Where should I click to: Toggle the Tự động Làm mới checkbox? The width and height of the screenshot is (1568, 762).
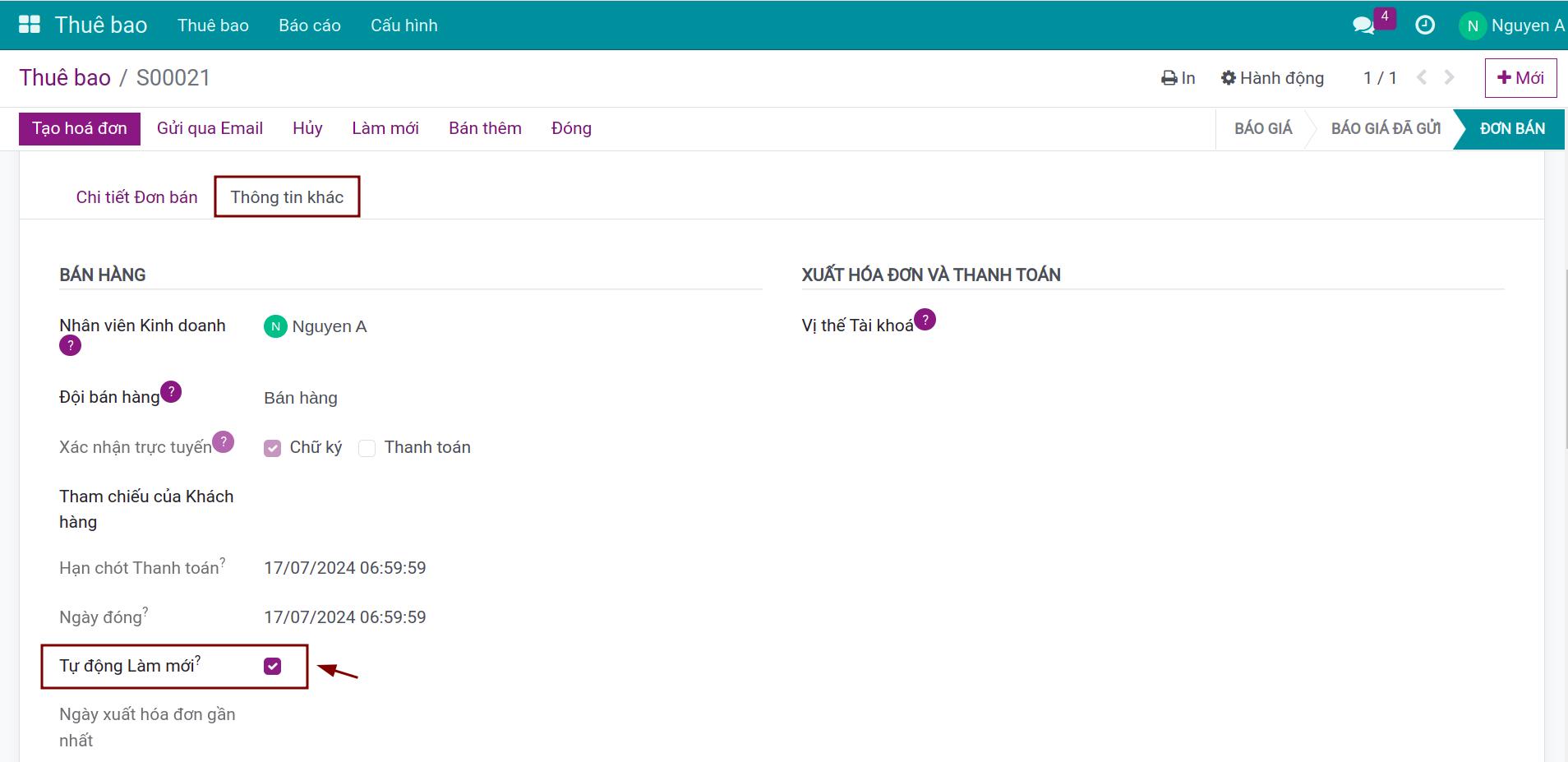coord(273,666)
